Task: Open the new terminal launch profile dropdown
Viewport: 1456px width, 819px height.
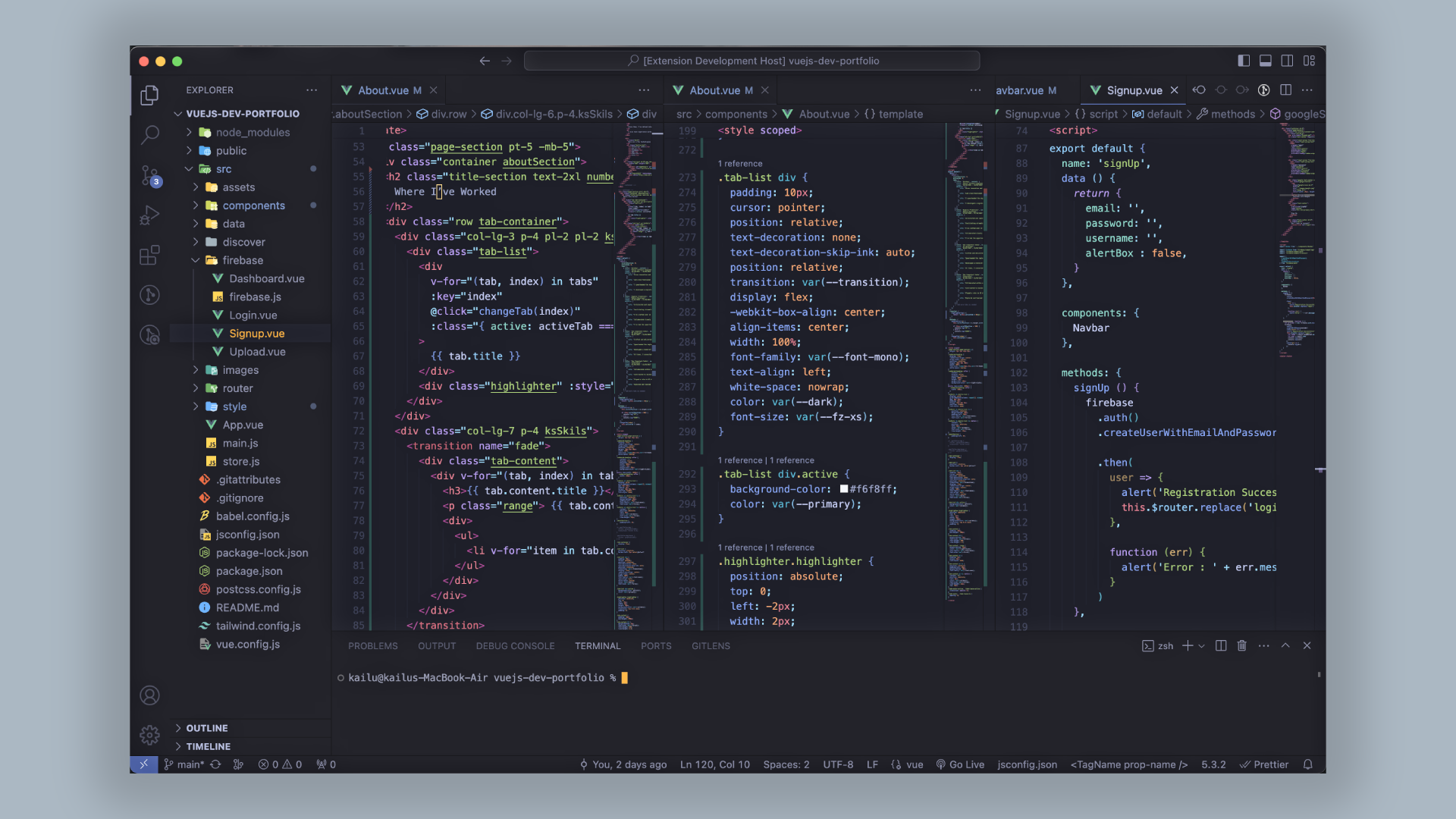Action: pyautogui.click(x=1201, y=646)
